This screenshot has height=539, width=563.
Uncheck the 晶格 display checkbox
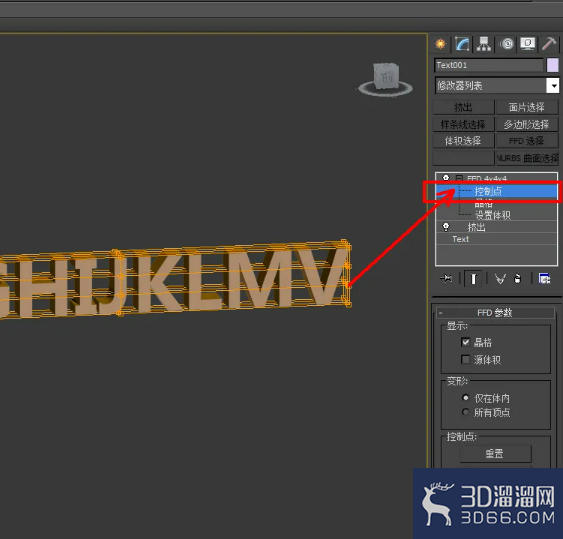(465, 342)
